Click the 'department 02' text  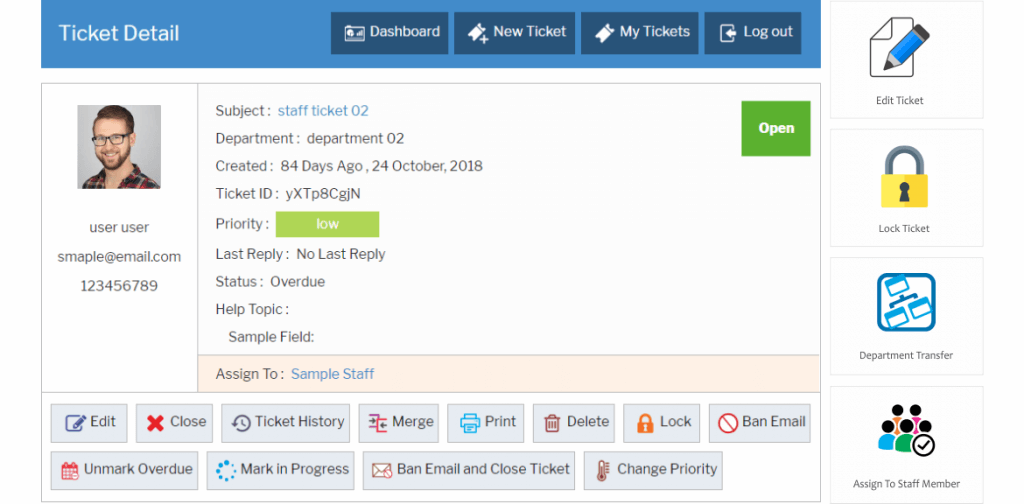[x=355, y=138]
